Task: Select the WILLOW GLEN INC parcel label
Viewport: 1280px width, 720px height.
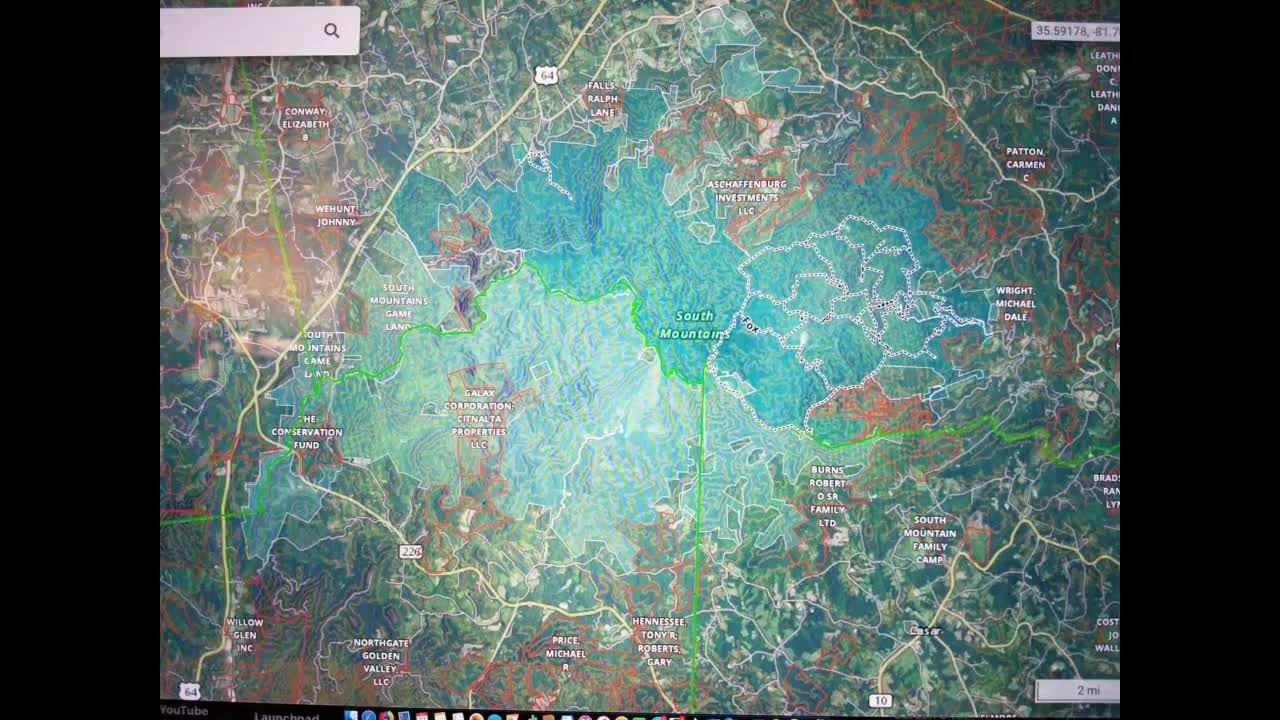Action: tap(245, 635)
